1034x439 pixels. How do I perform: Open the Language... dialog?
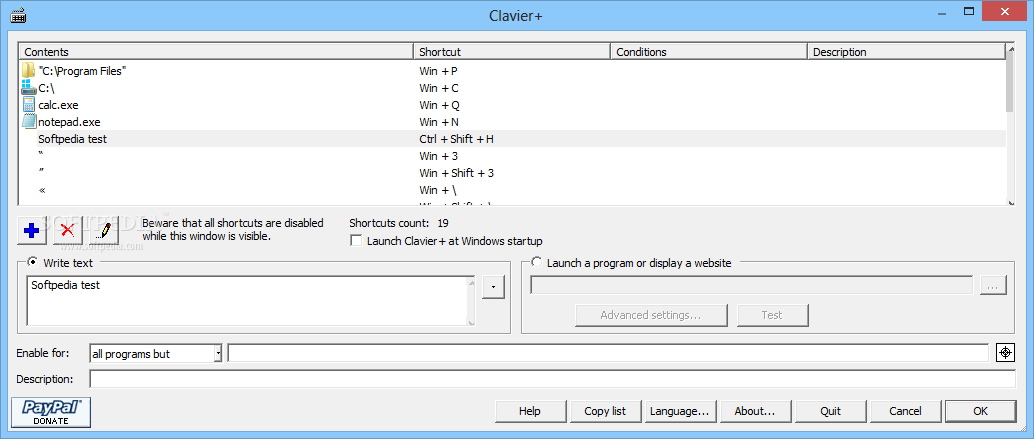(680, 411)
